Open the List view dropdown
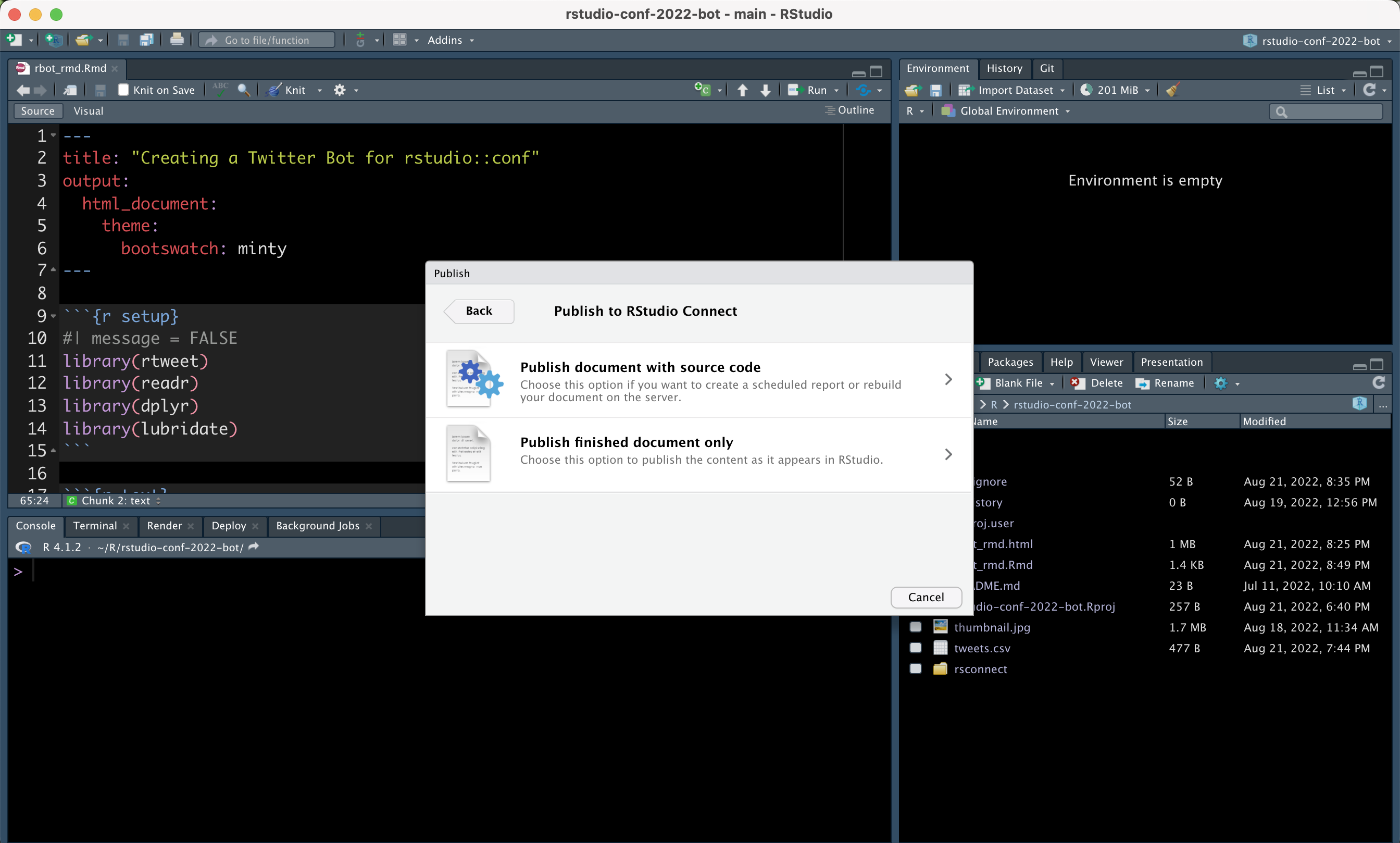This screenshot has height=843, width=1400. [1323, 90]
